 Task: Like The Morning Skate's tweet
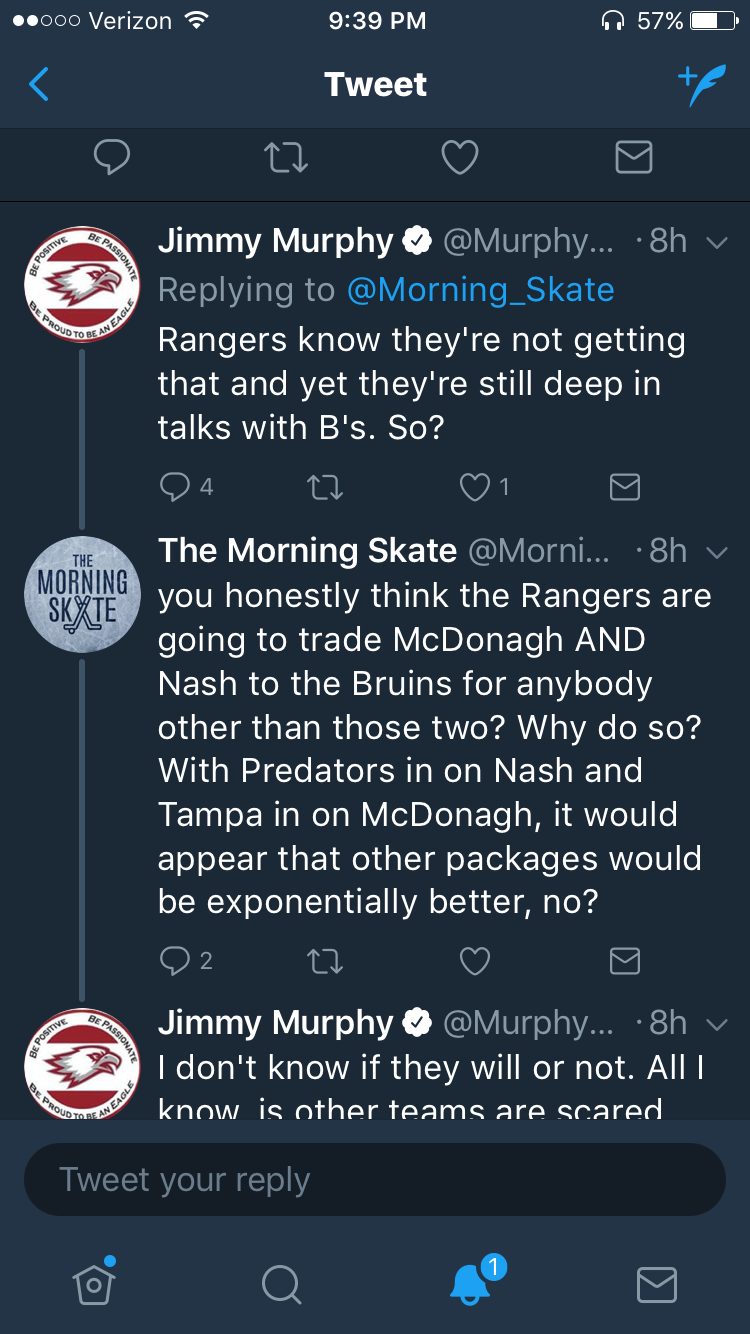(474, 961)
